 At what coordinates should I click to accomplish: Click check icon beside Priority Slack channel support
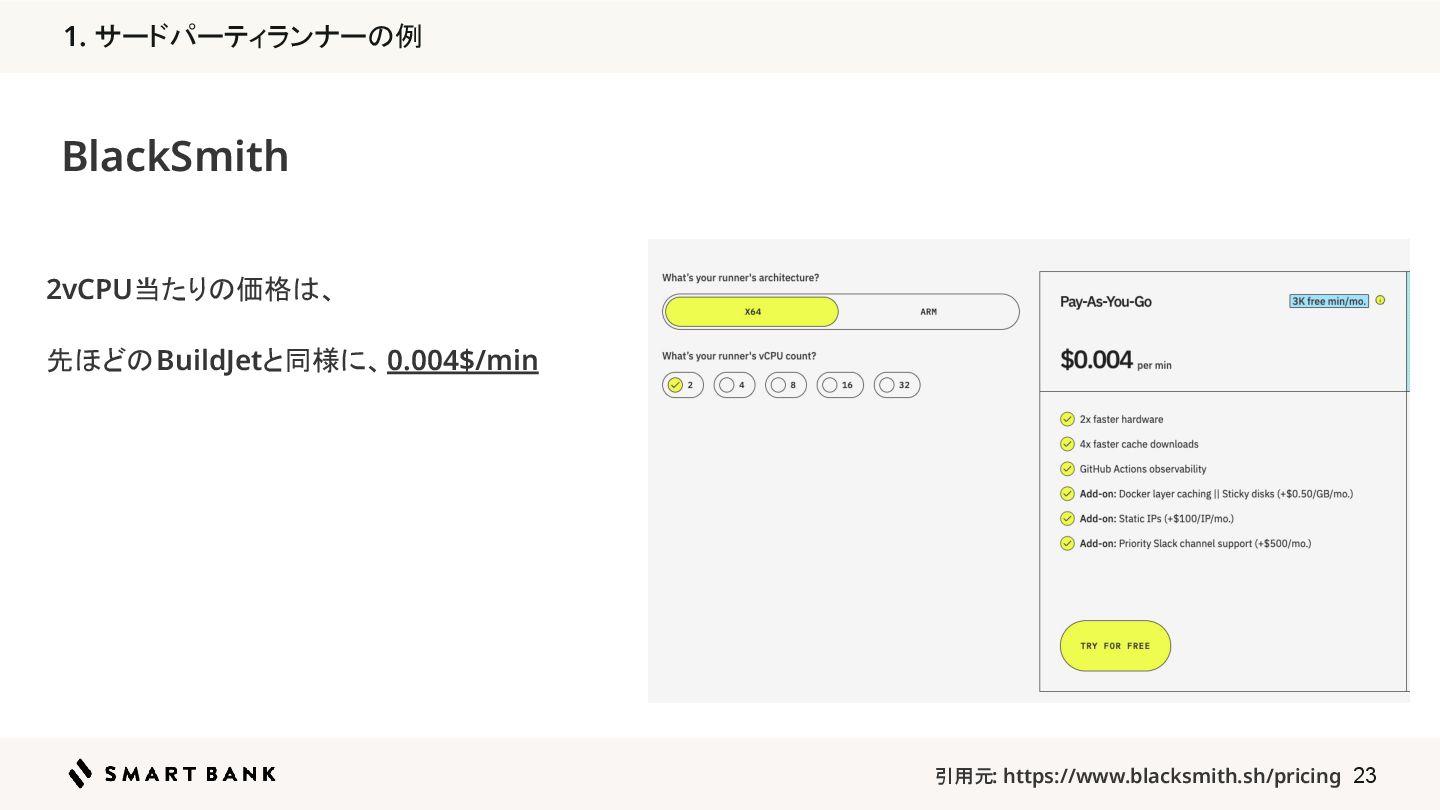[x=1067, y=544]
